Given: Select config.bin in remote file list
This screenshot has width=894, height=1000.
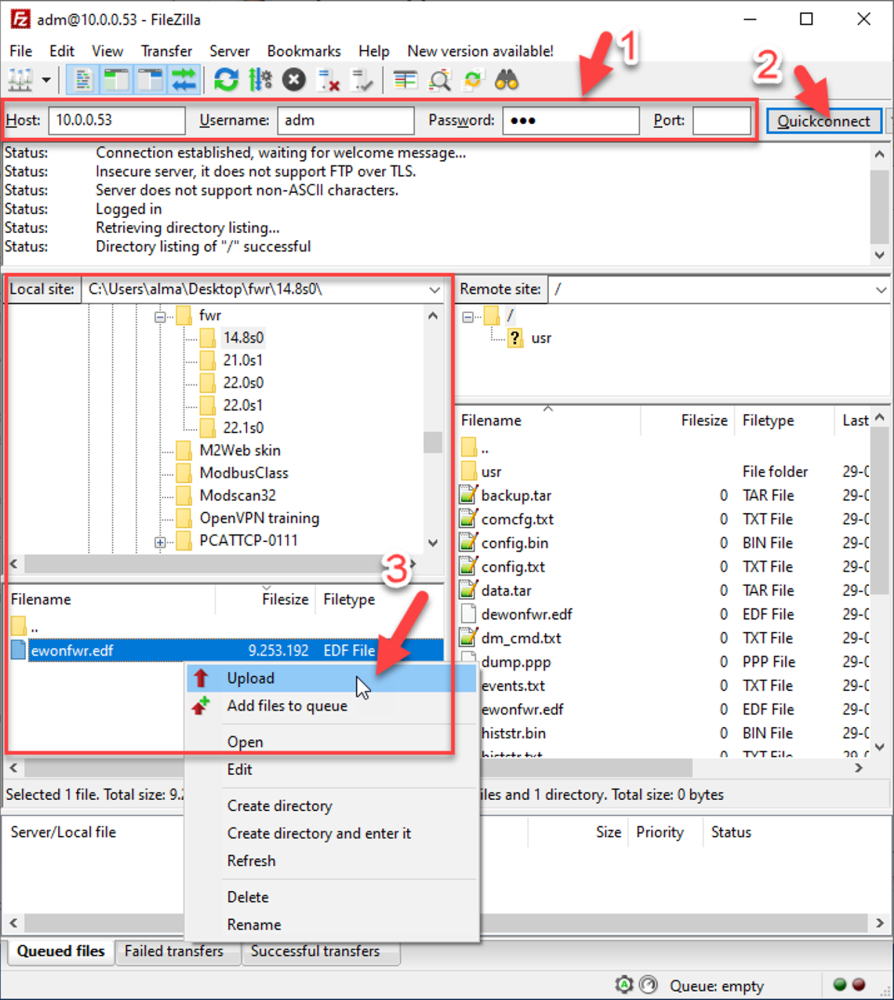Looking at the screenshot, I should coord(514,543).
